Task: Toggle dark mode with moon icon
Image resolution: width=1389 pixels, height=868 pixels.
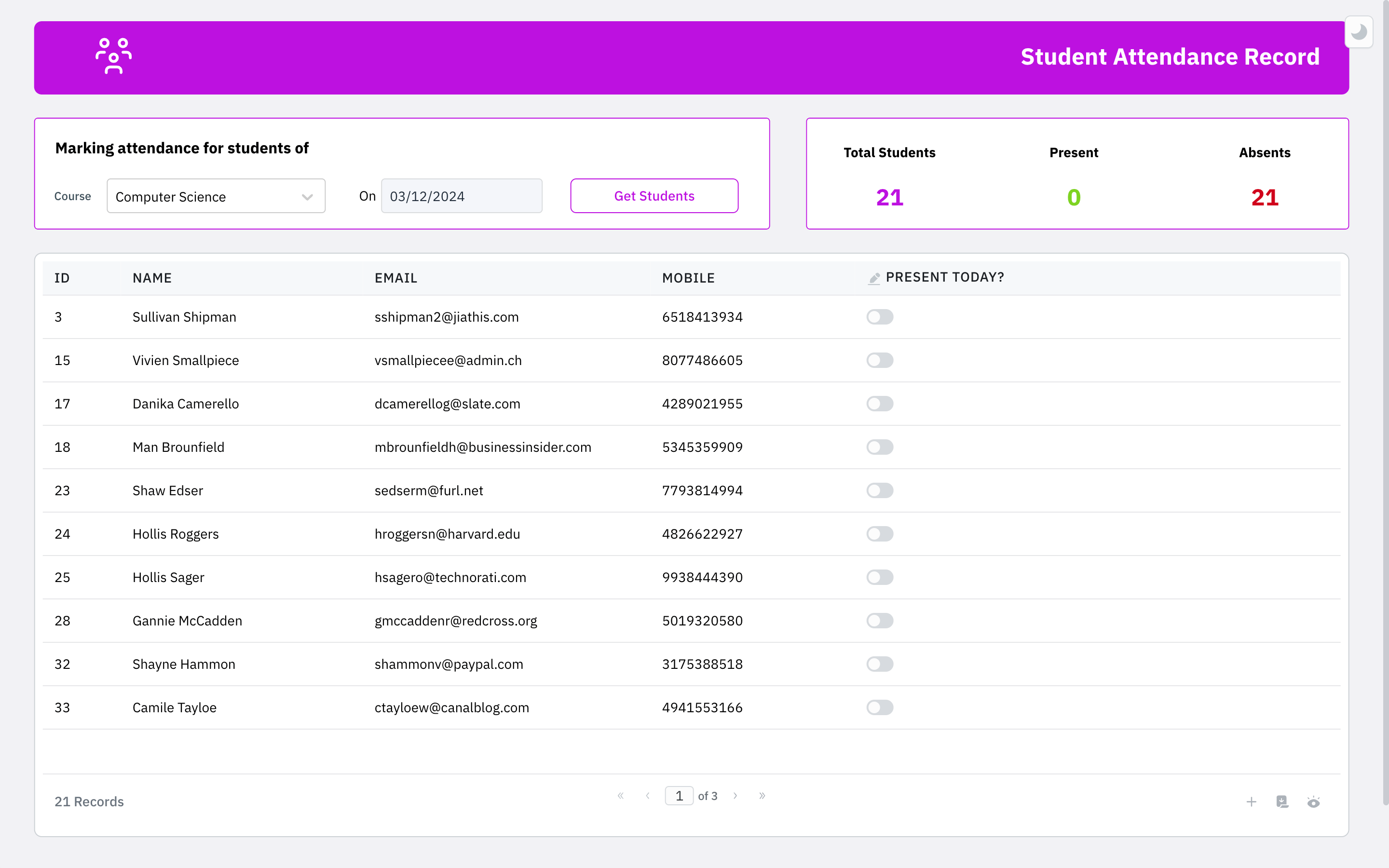Action: click(x=1358, y=32)
